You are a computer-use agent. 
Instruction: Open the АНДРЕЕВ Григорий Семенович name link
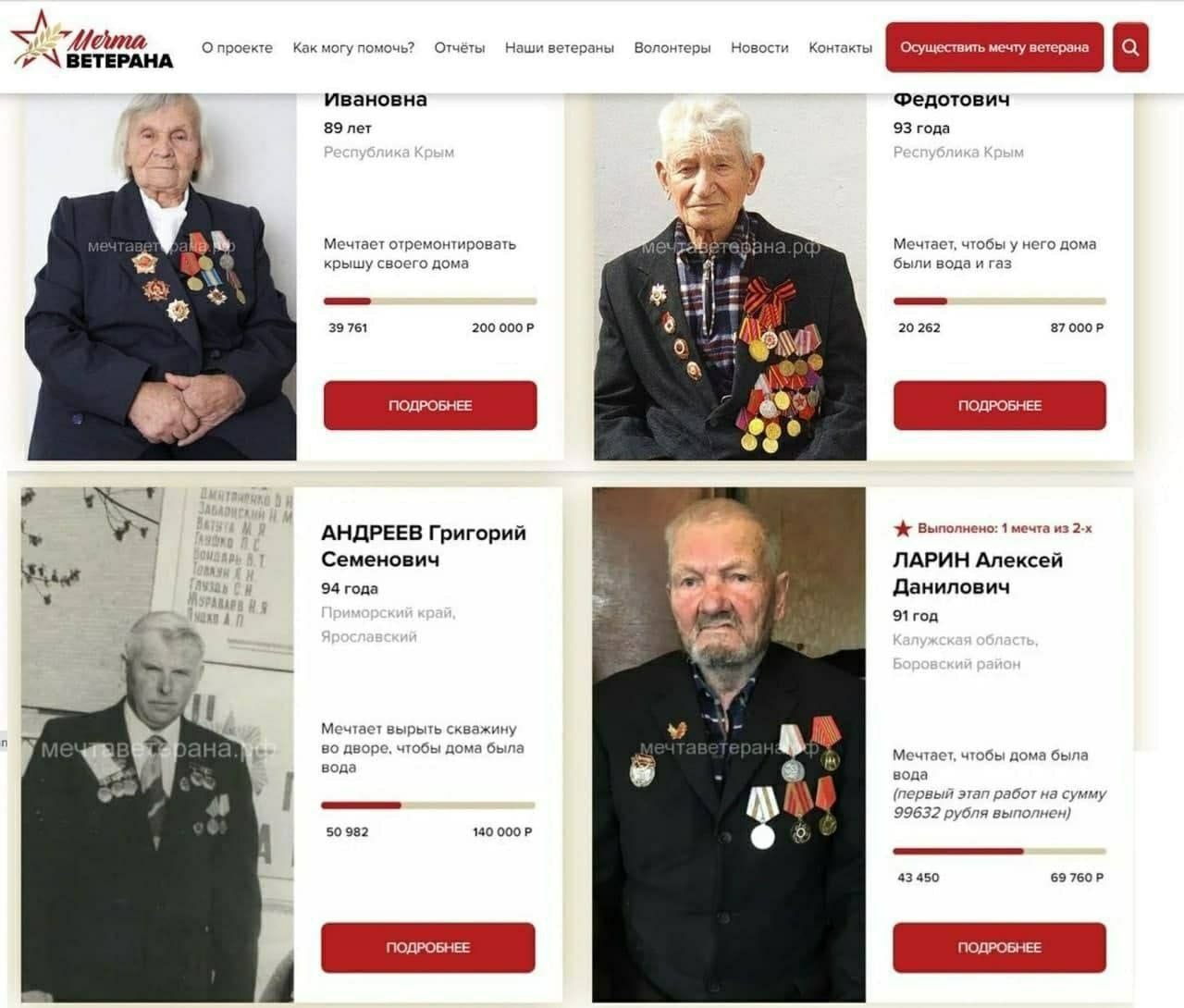pyautogui.click(x=424, y=546)
